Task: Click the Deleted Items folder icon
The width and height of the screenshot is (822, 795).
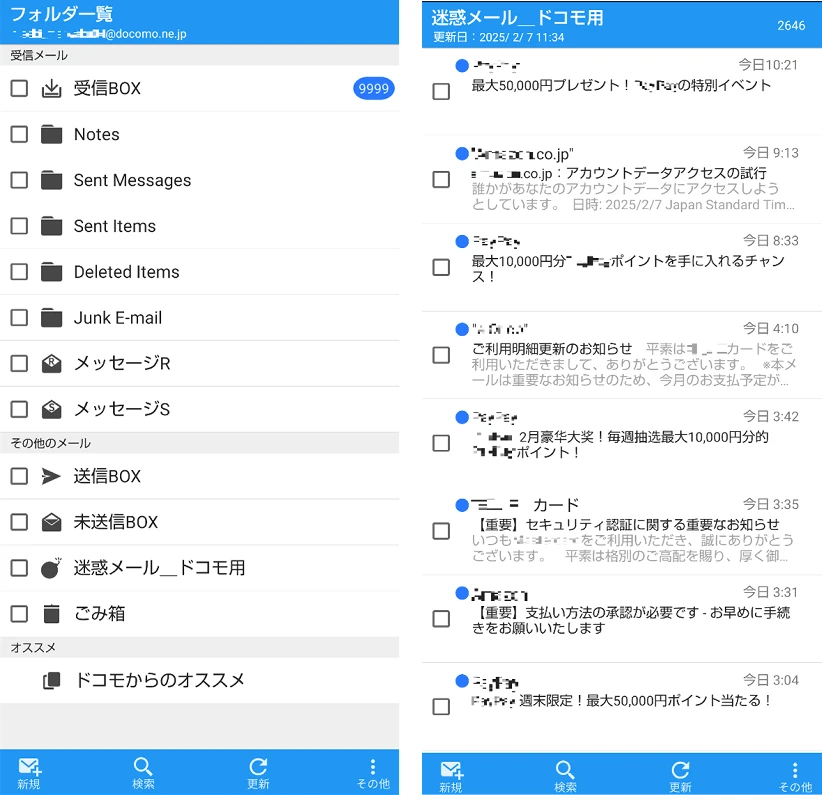Action: click(51, 272)
